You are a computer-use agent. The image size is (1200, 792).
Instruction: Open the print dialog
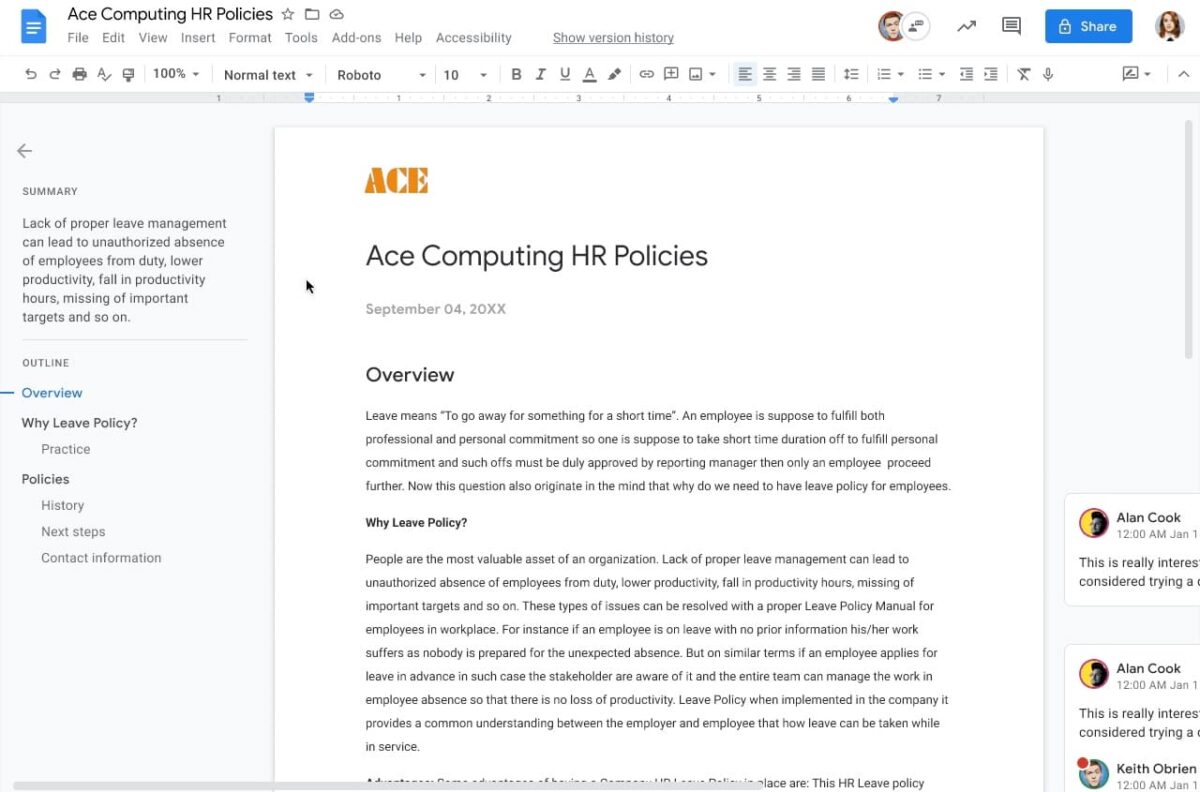[x=79, y=74]
